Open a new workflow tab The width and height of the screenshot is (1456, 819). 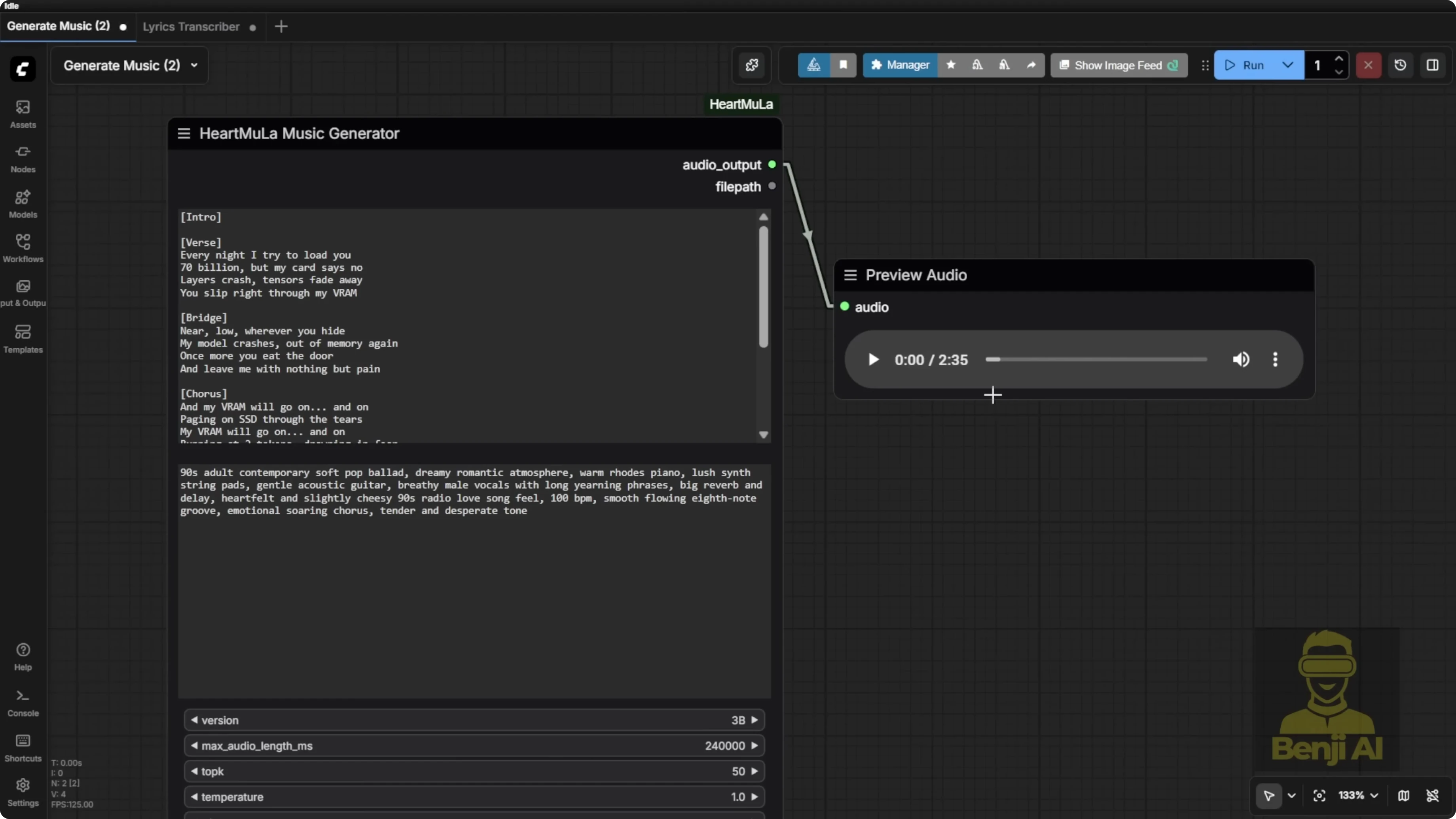[x=281, y=26]
